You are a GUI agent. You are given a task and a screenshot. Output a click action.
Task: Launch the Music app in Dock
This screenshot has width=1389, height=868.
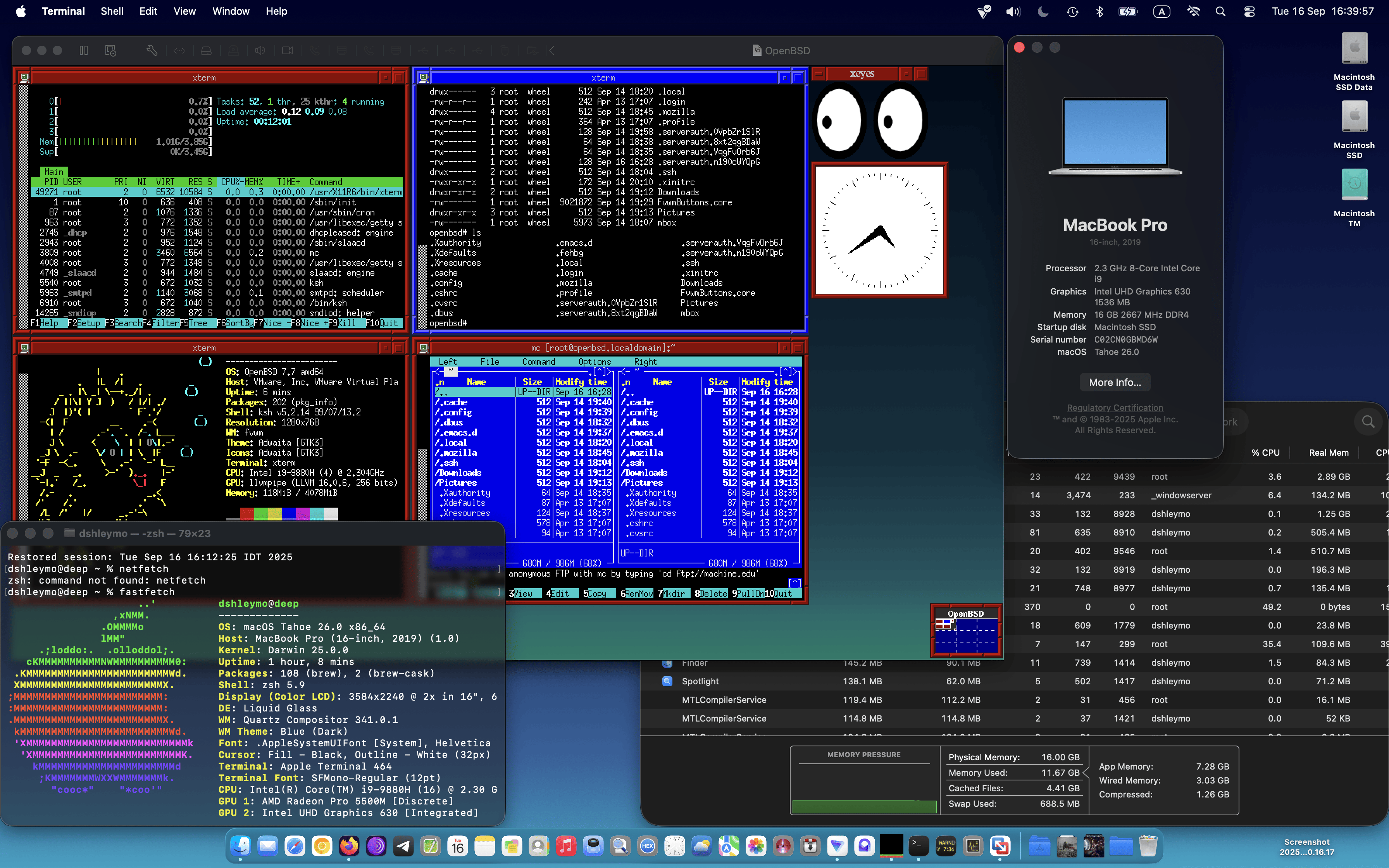[566, 846]
